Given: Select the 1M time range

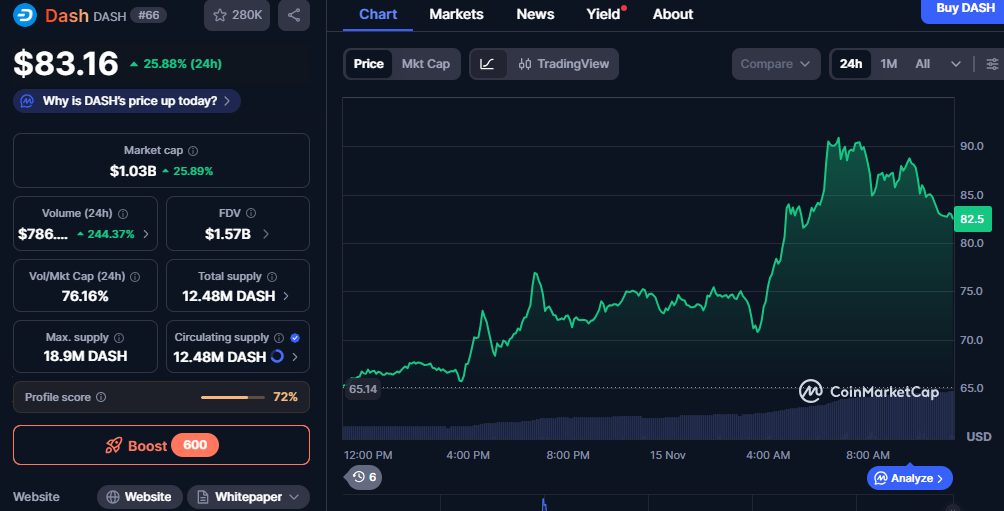Looking at the screenshot, I should pos(888,64).
